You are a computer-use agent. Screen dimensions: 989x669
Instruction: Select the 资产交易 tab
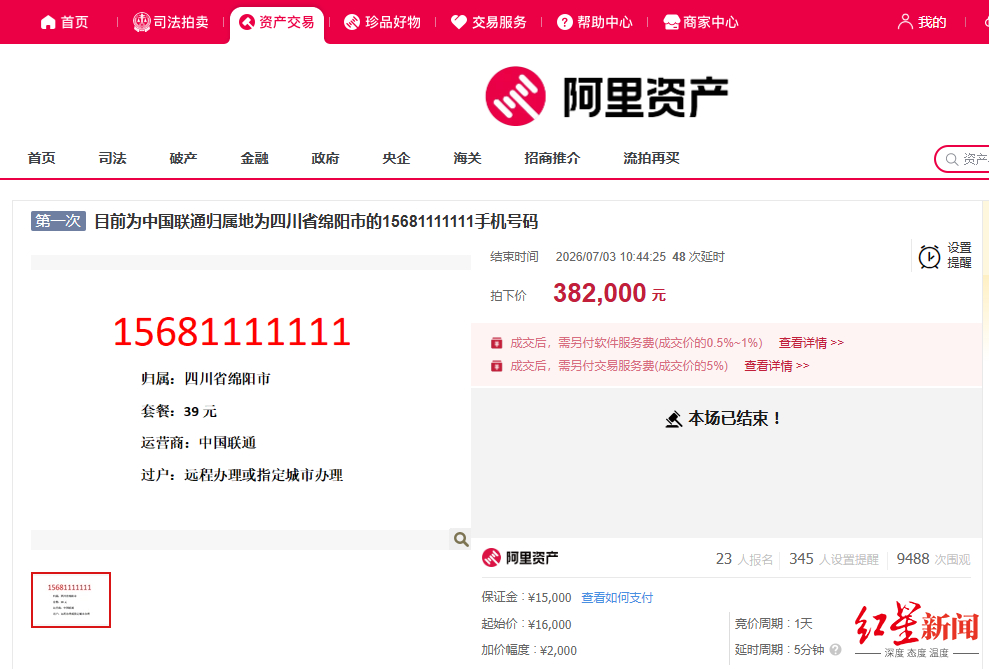point(277,23)
